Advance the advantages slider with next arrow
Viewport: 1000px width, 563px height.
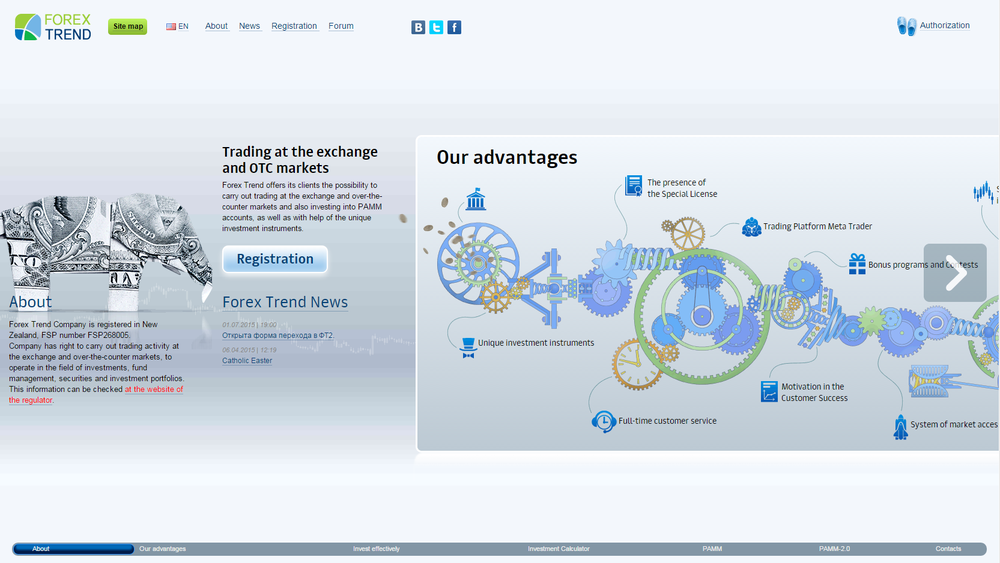[955, 273]
